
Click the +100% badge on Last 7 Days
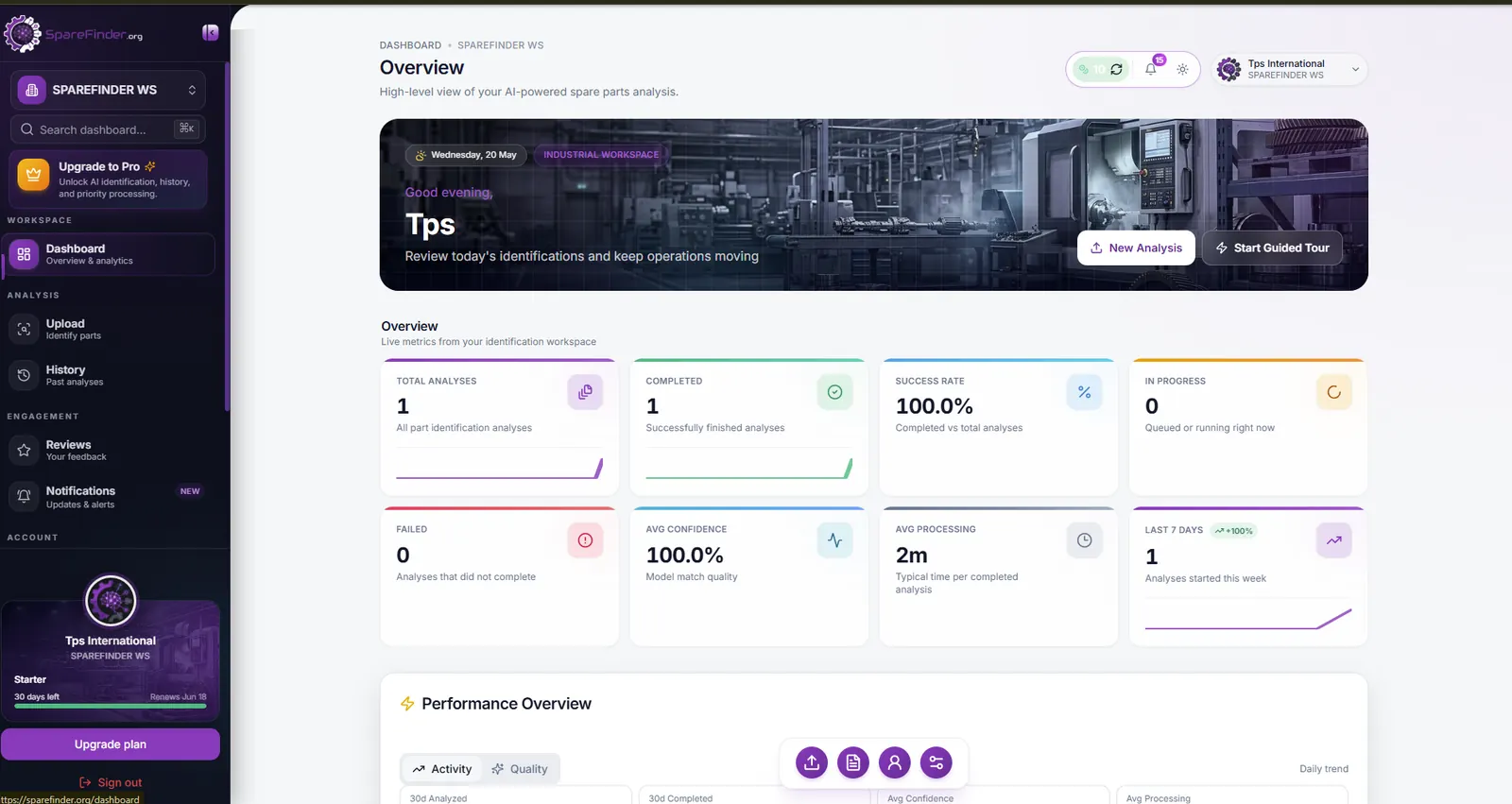(1233, 531)
